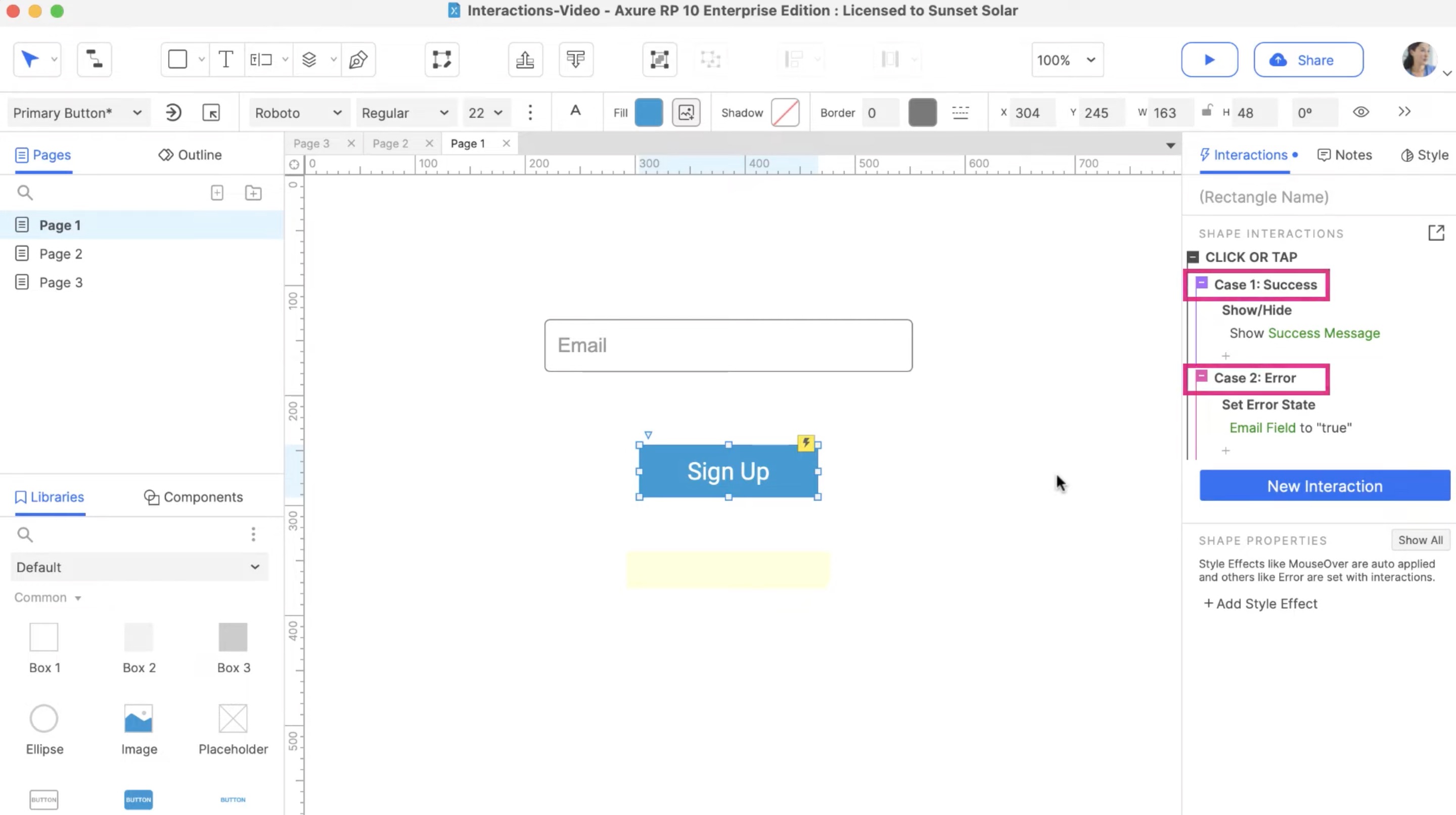Open the blue Fill color swatch

[x=648, y=112]
